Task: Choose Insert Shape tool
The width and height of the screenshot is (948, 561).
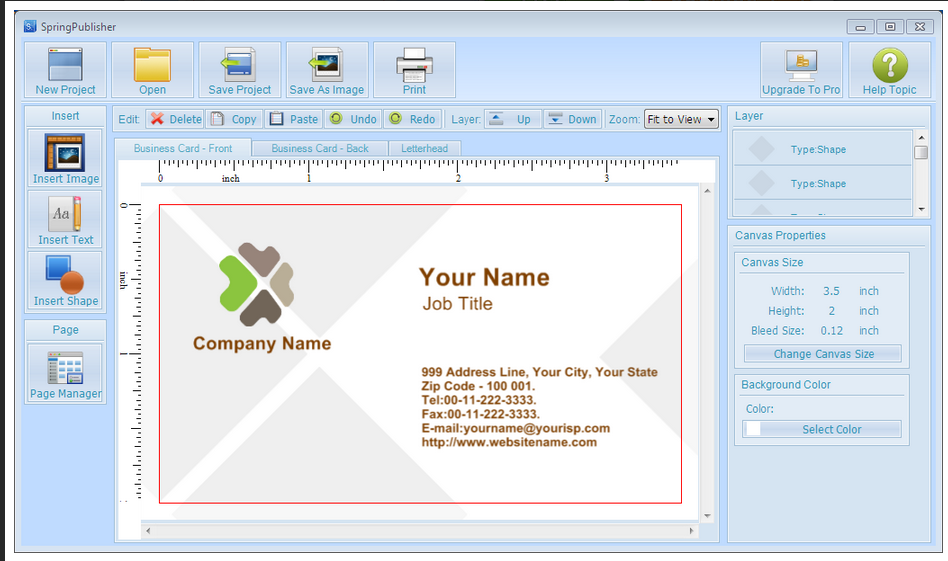Action: click(65, 280)
